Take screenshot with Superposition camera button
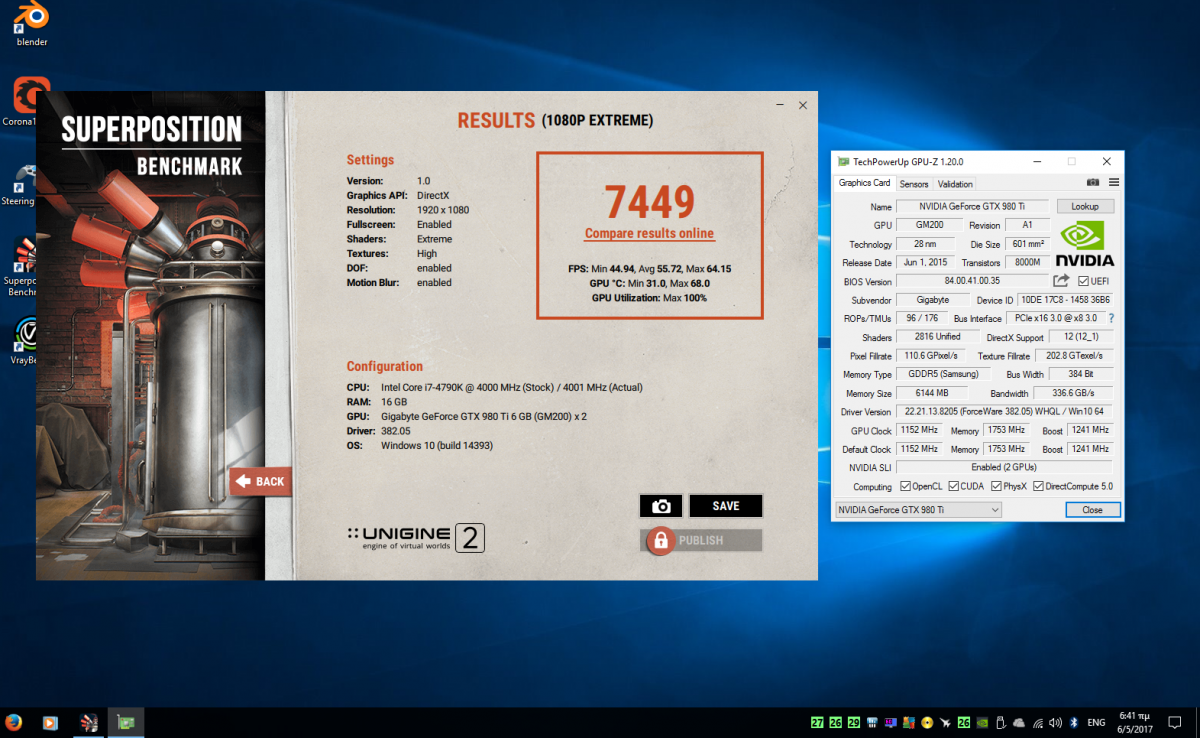 661,506
